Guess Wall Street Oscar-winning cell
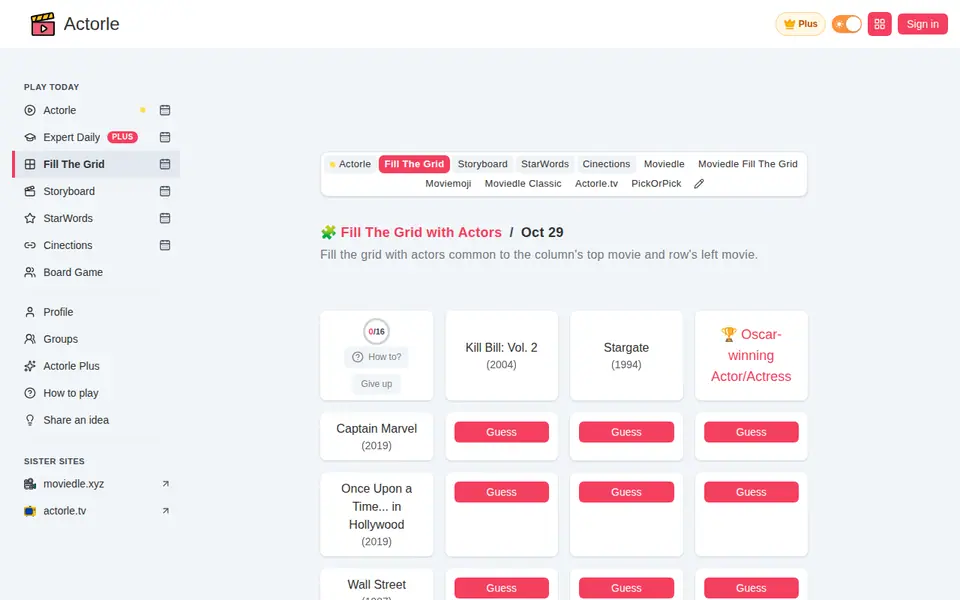This screenshot has width=960, height=600. click(751, 588)
